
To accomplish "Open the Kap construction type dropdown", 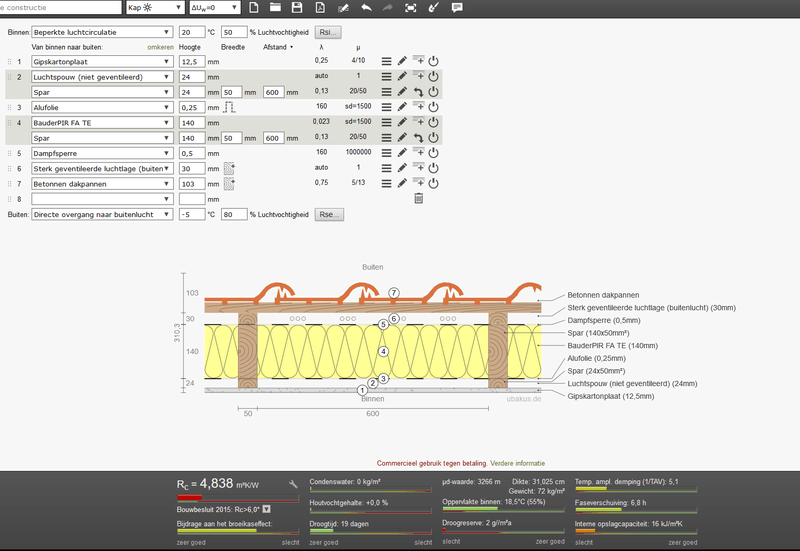I will (x=155, y=7).
